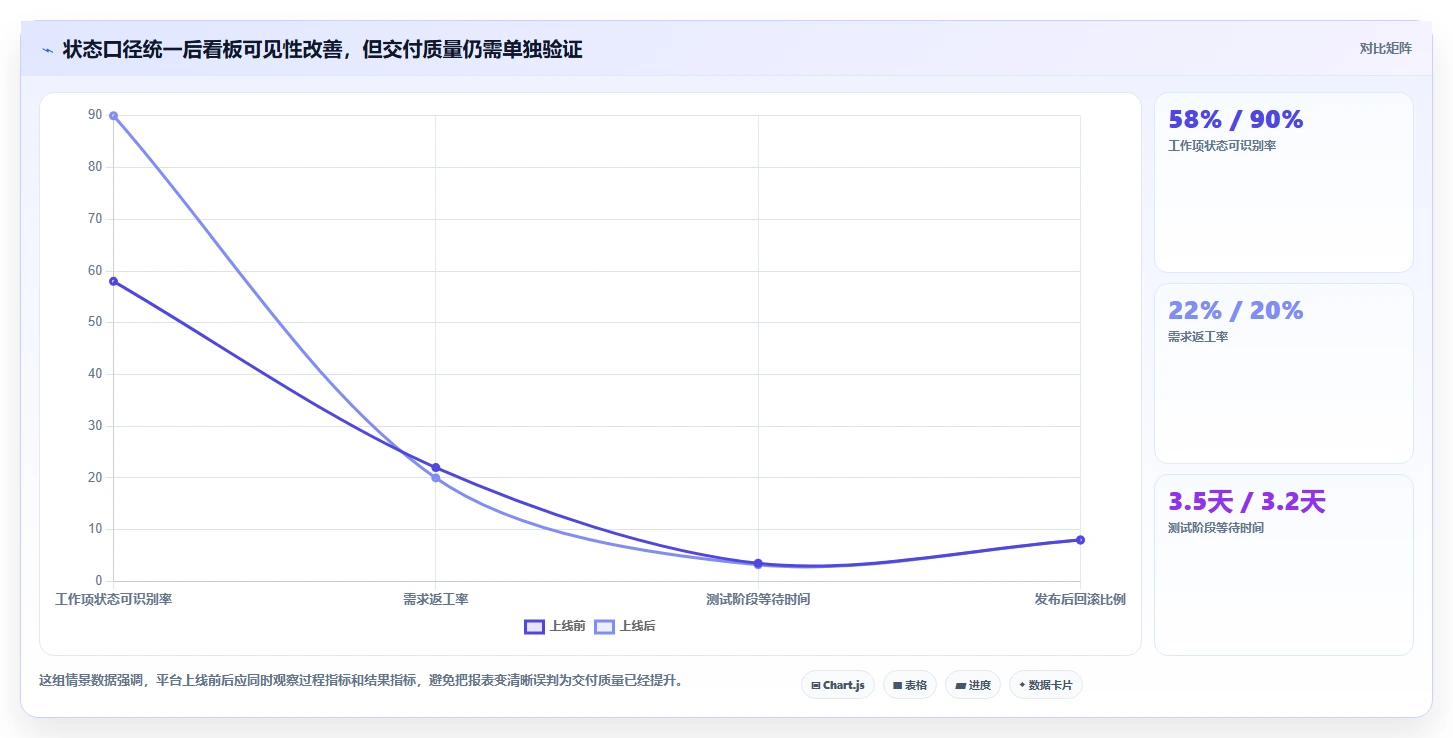Click the 对比矩阵 label at top right

(1385, 48)
